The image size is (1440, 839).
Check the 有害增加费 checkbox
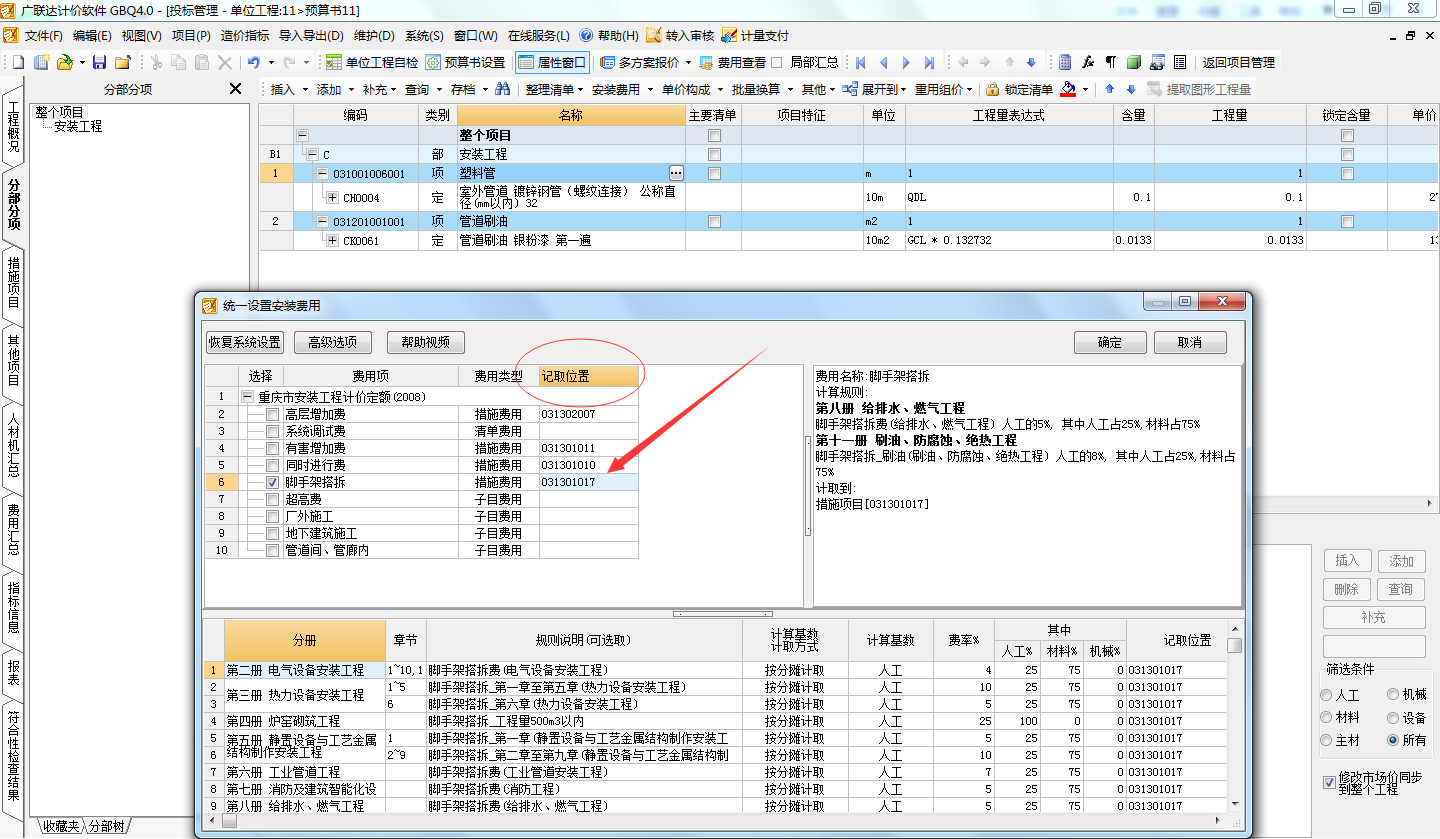[x=272, y=448]
